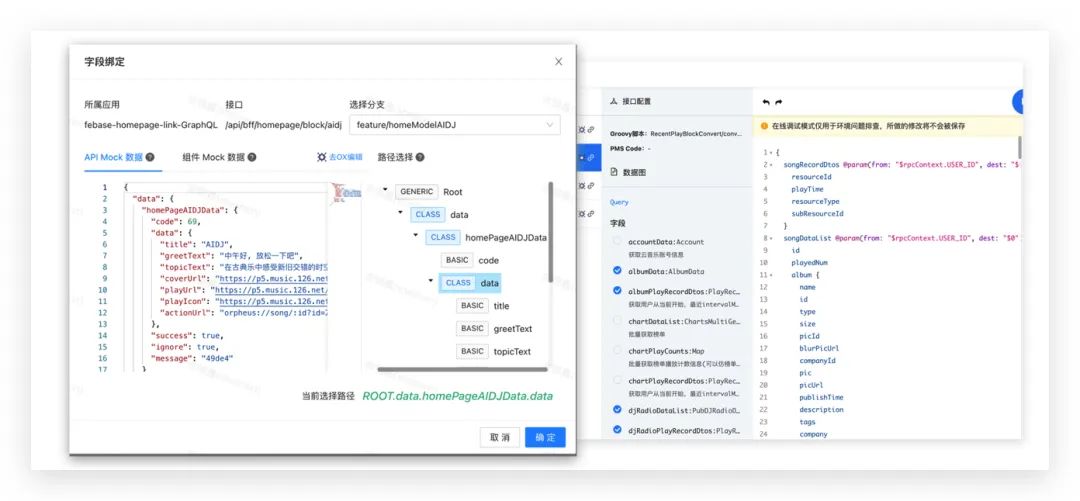This screenshot has width=1080, height=501.
Task: Open the 数据图 entry in background panel
Action: click(634, 172)
